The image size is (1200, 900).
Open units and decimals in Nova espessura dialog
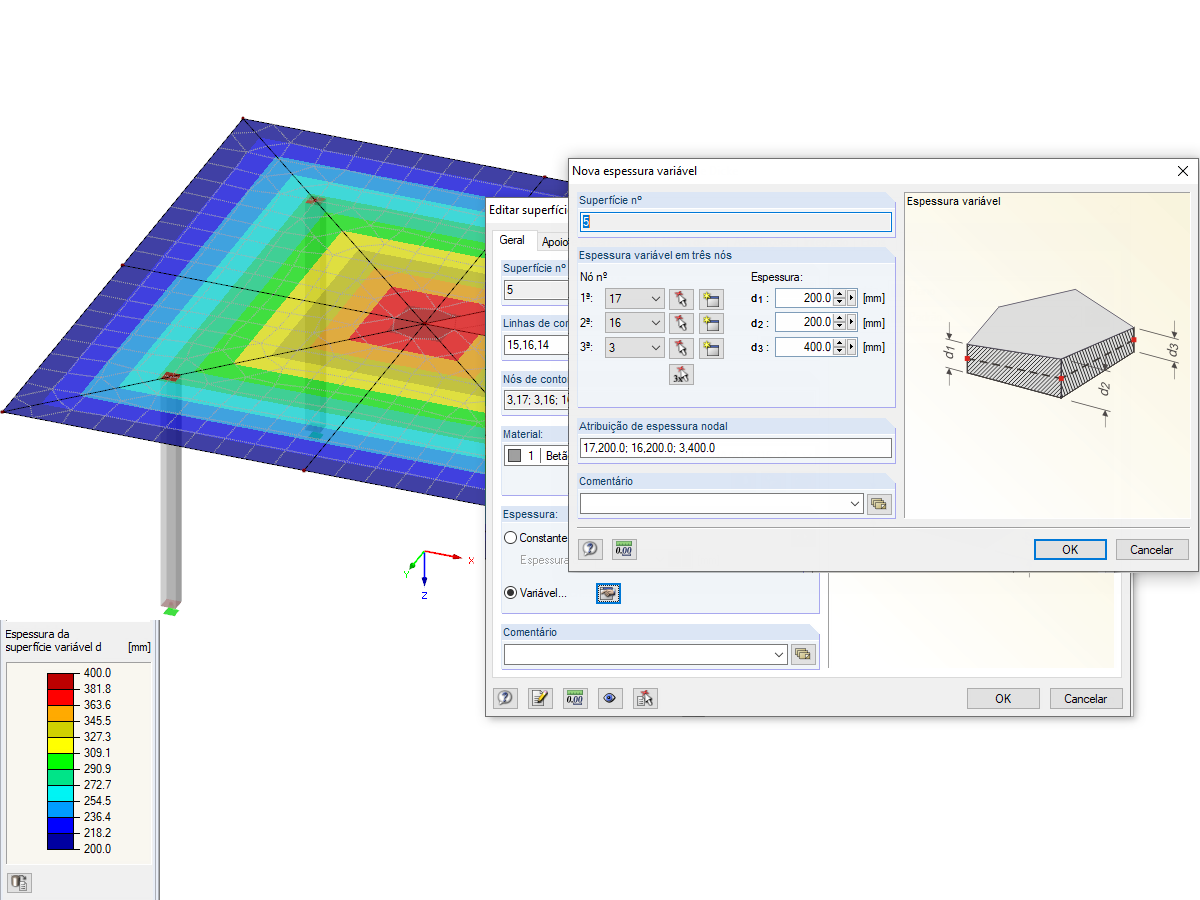624,549
